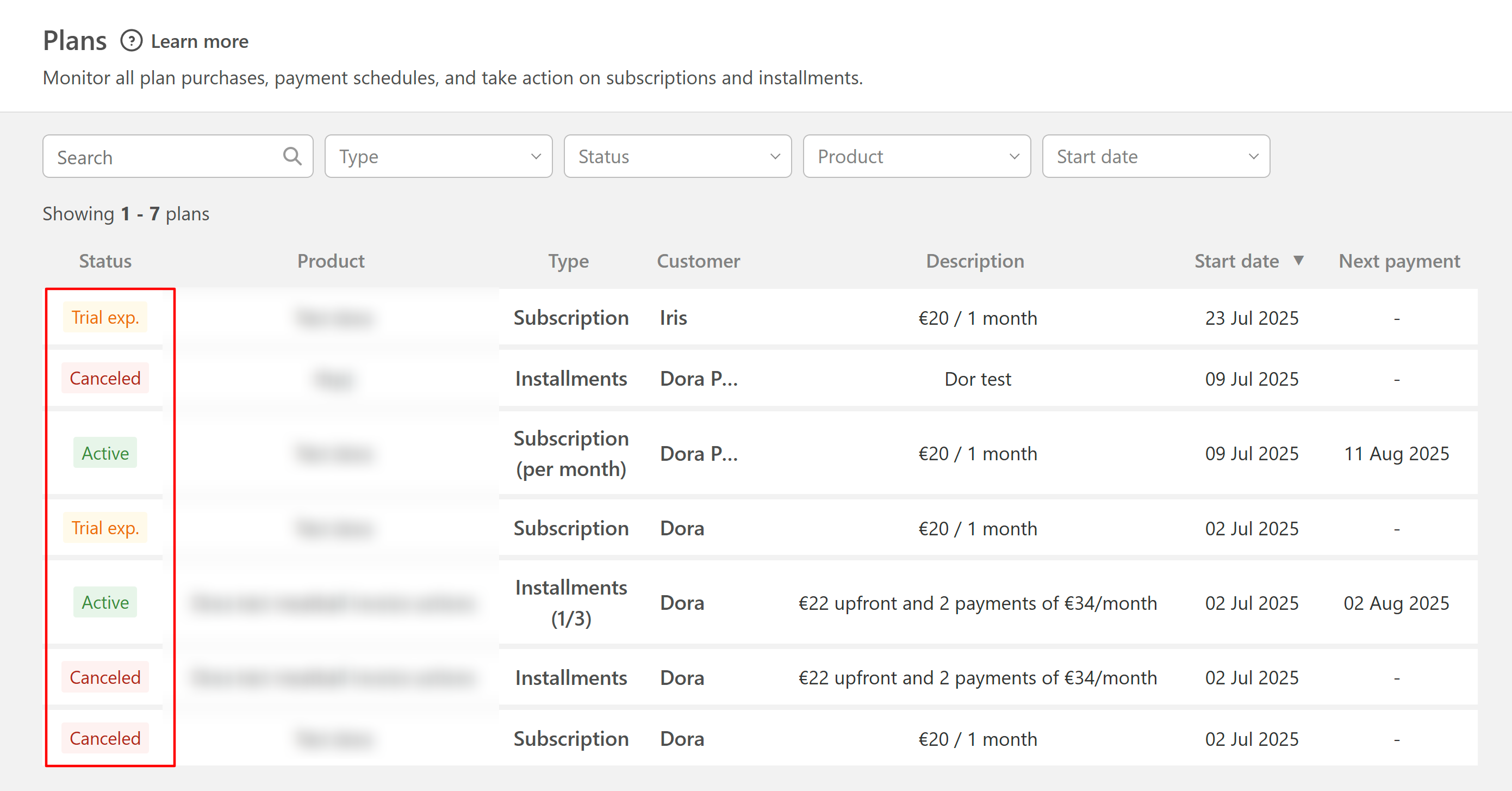Open Installments (1/3) plan row
The width and height of the screenshot is (1512, 791).
pos(570,603)
